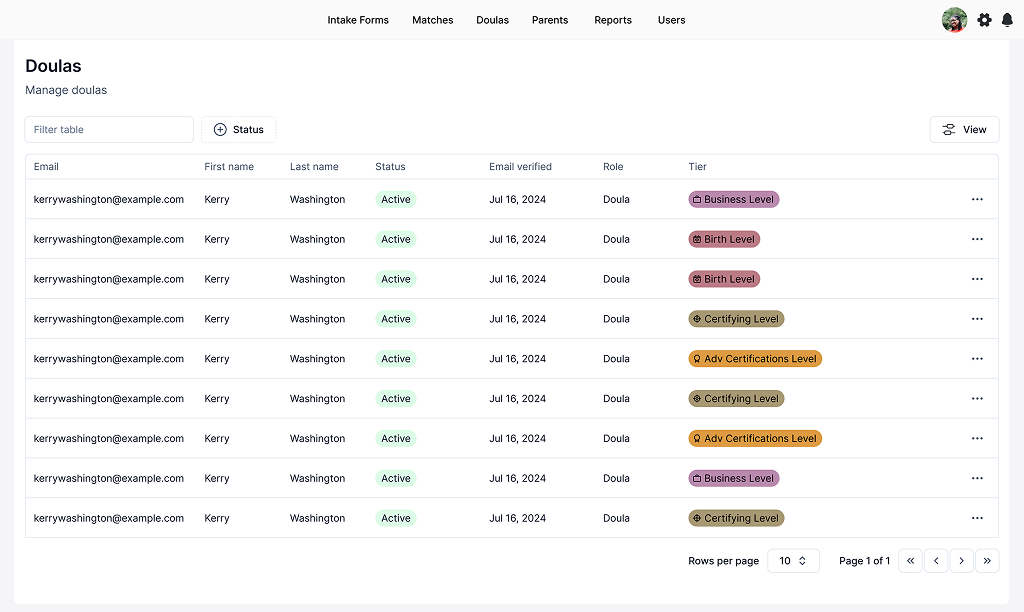Expand the Rows per page selector
This screenshot has width=1024, height=612.
793,561
